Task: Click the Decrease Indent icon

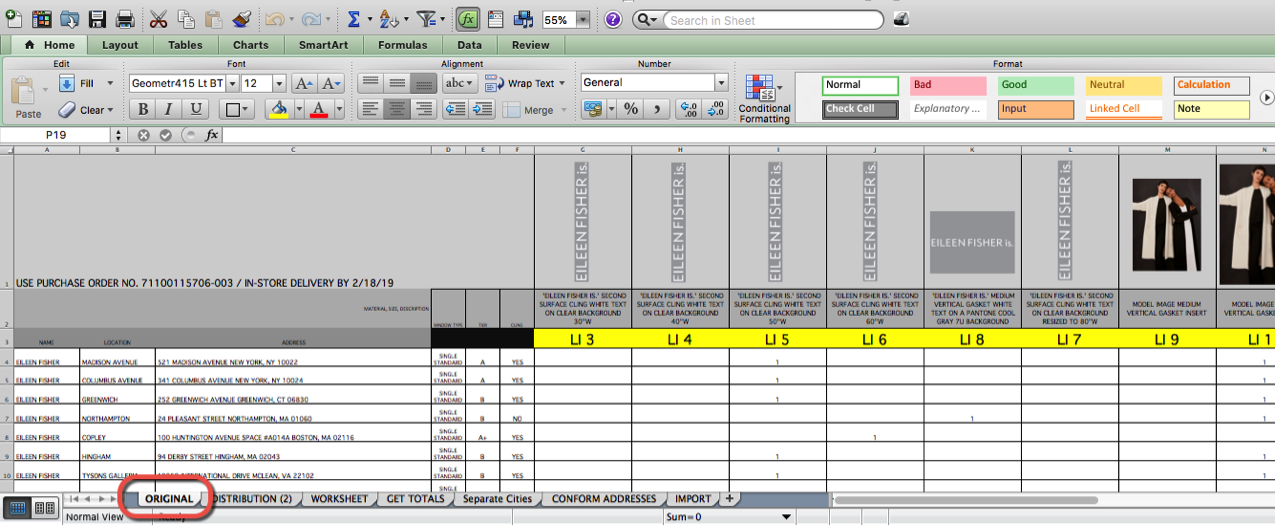Action: pyautogui.click(x=456, y=110)
